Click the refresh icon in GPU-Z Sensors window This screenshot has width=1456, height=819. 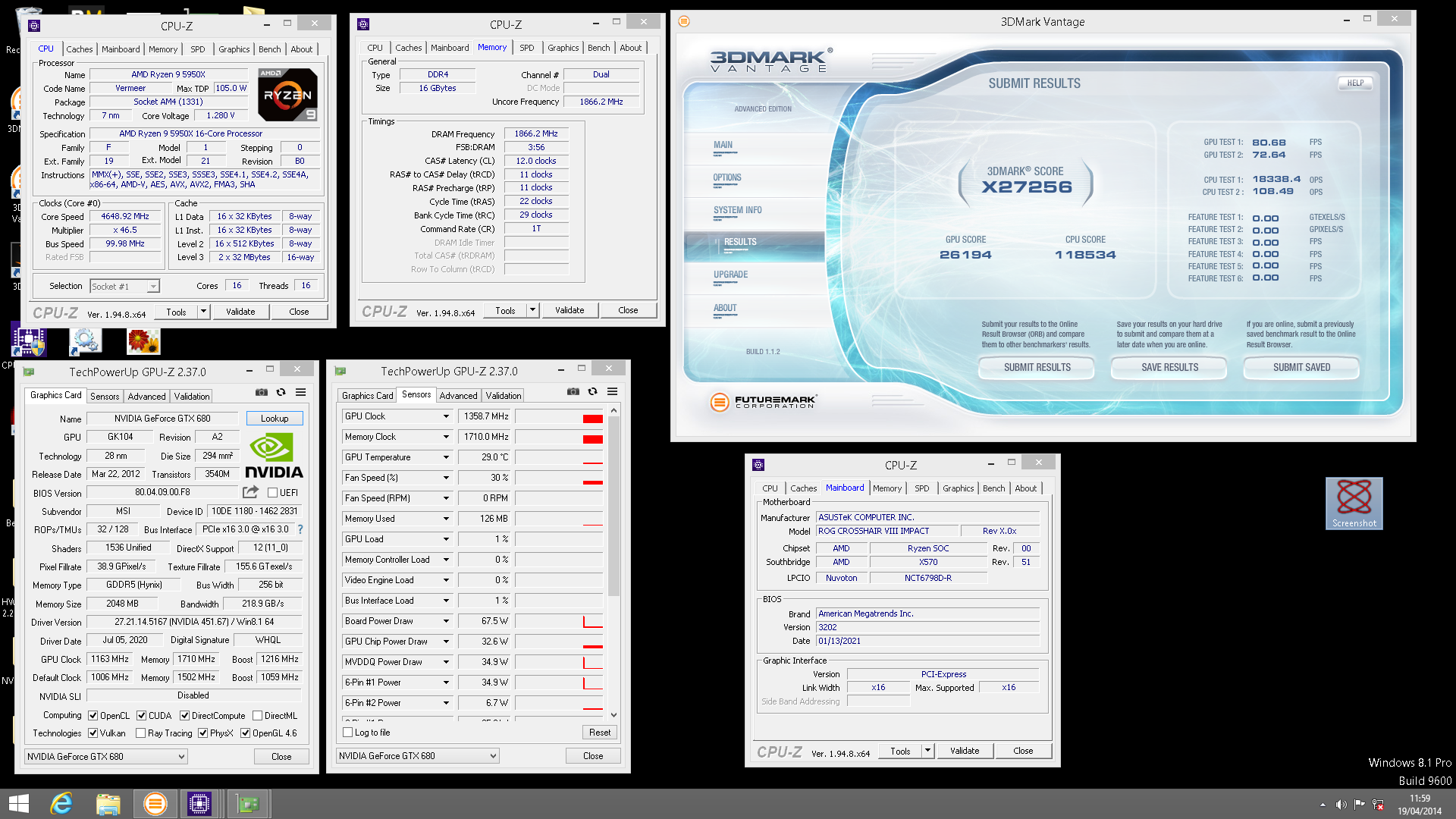[593, 391]
